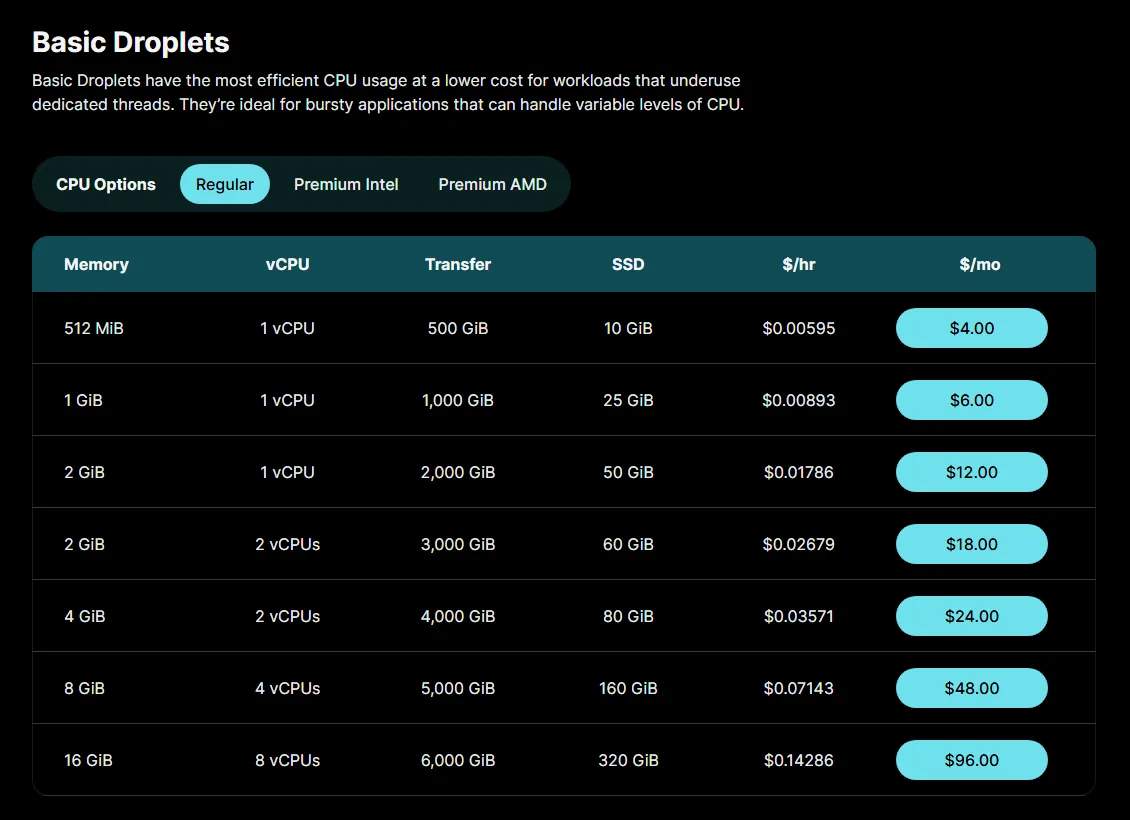Click the $0.14286 hourly price
The image size is (1130, 820).
798,761
